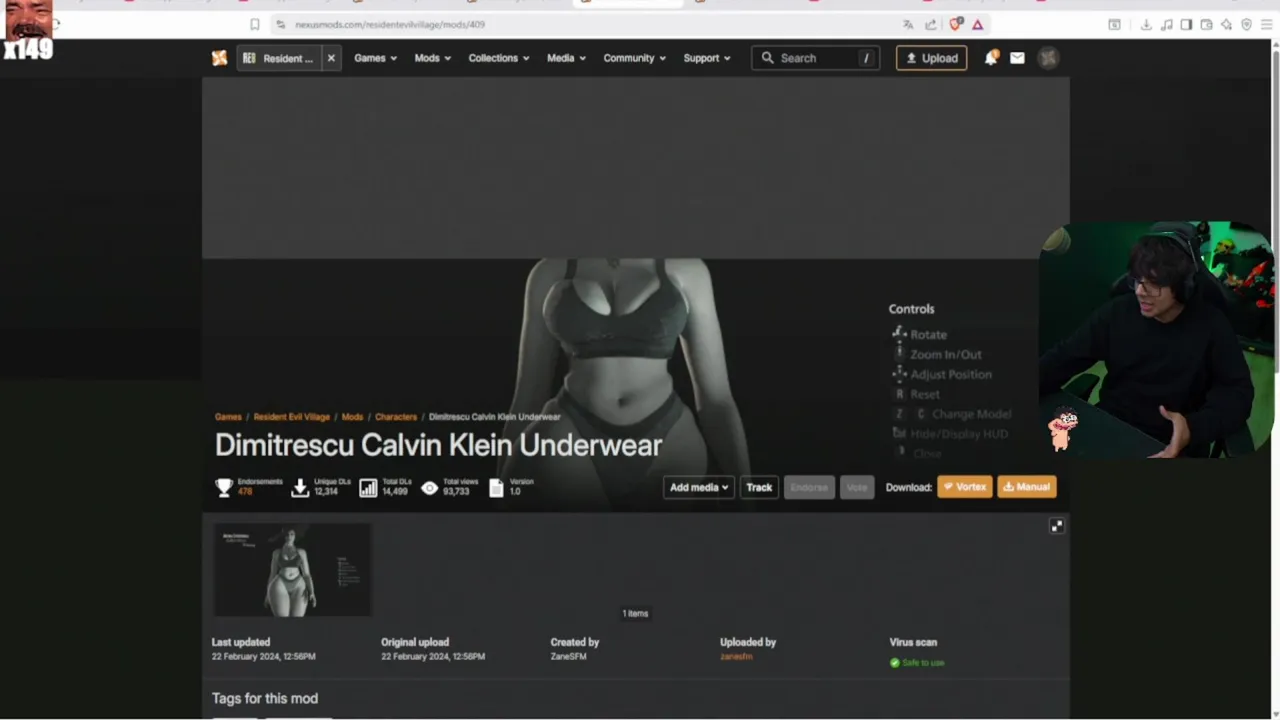Open the Brave wallet icon
The width and height of the screenshot is (1280, 720).
pos(1206,24)
